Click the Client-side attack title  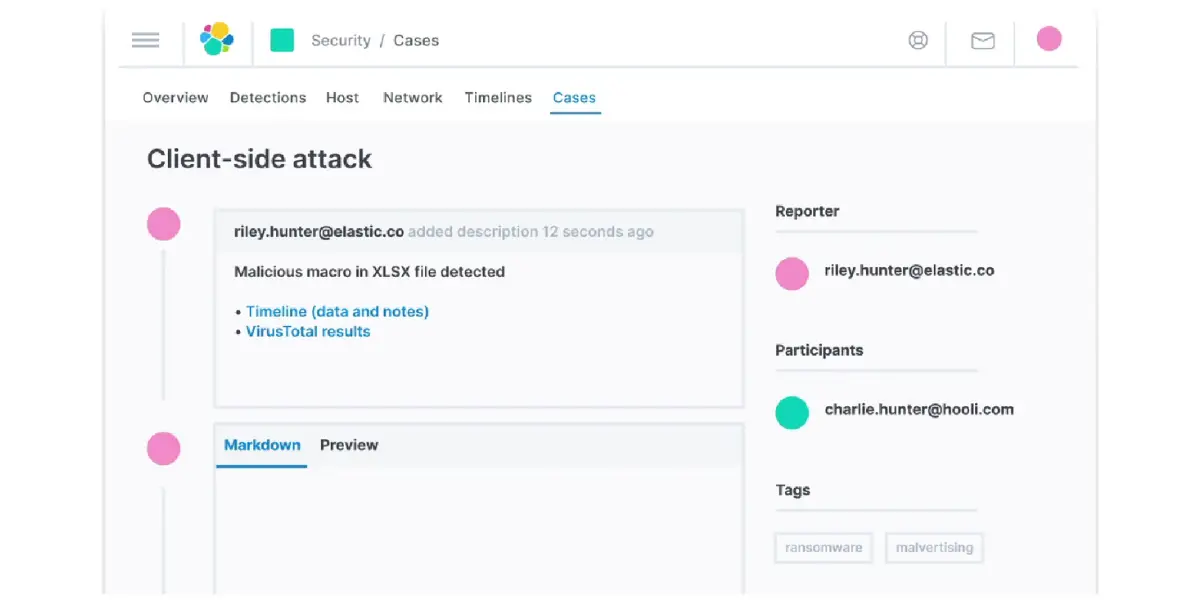(x=260, y=159)
